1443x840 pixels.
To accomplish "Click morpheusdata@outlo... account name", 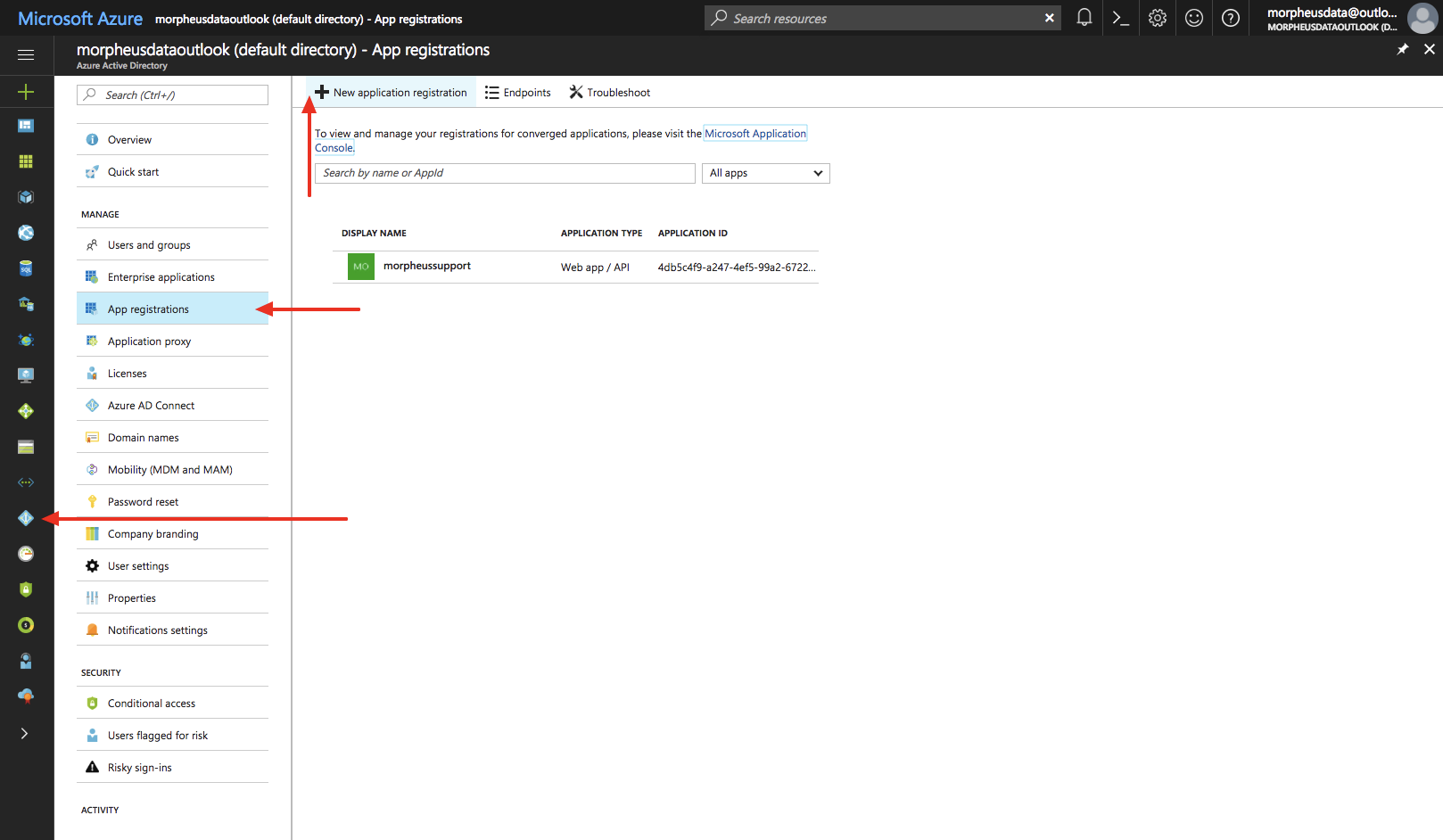I will pos(1332,12).
